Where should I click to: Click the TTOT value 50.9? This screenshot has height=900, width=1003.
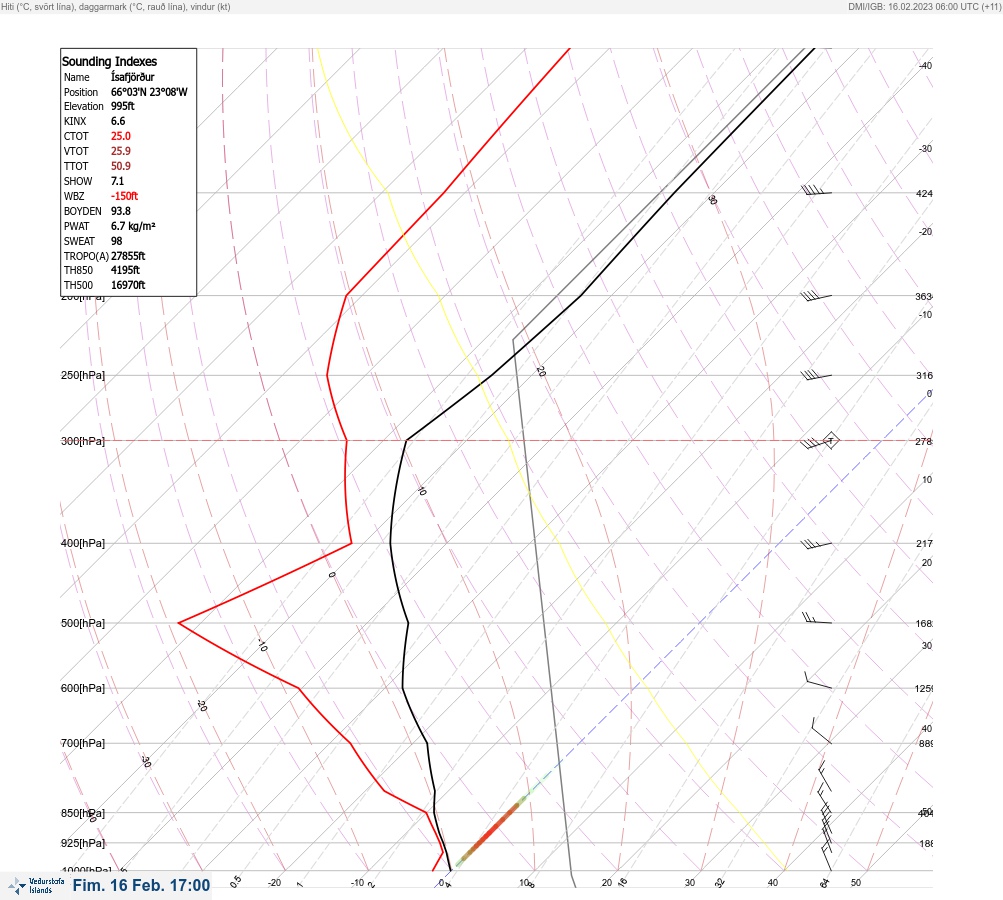(x=120, y=166)
